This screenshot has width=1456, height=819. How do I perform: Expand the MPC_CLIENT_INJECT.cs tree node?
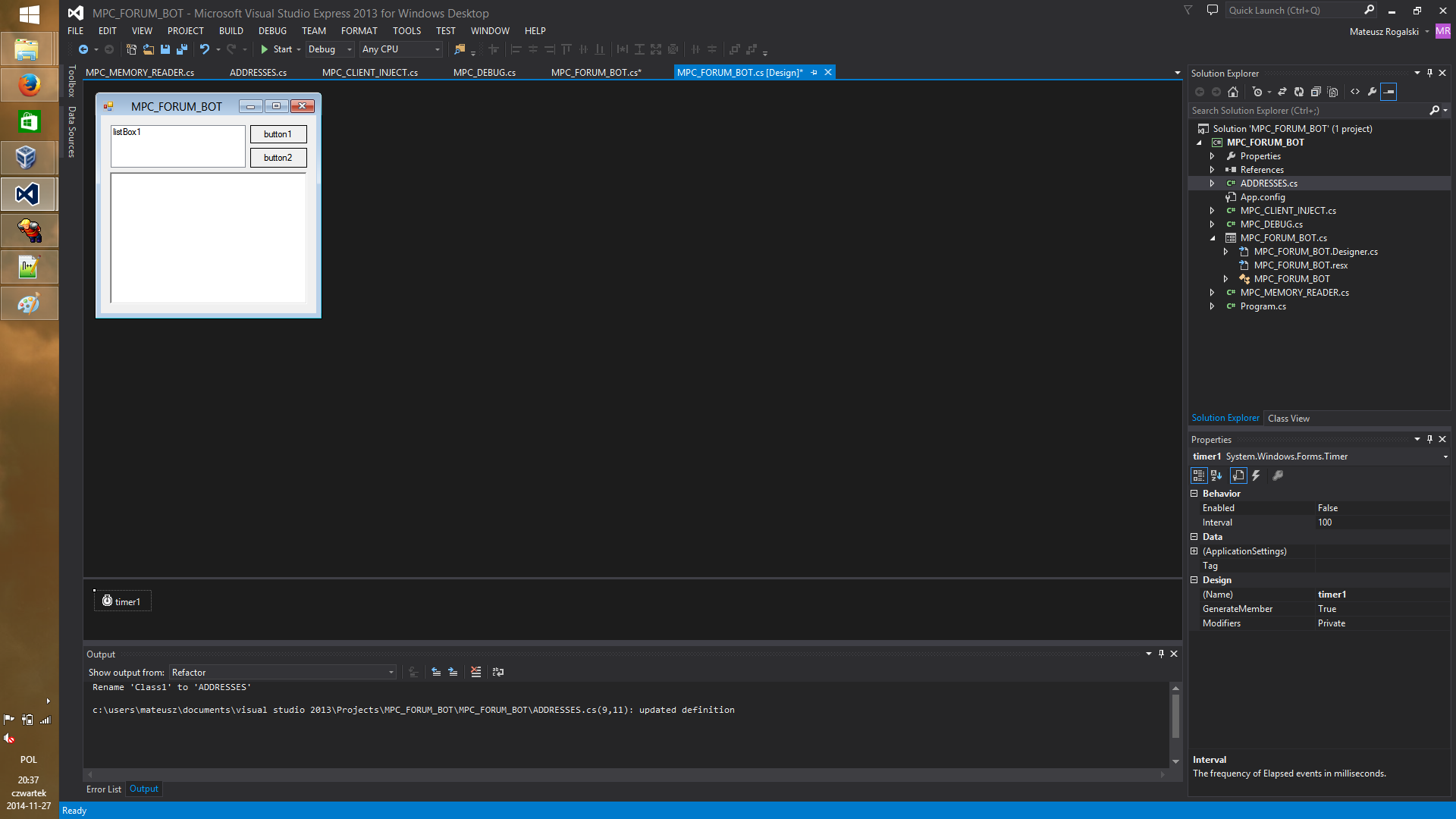coord(1212,211)
